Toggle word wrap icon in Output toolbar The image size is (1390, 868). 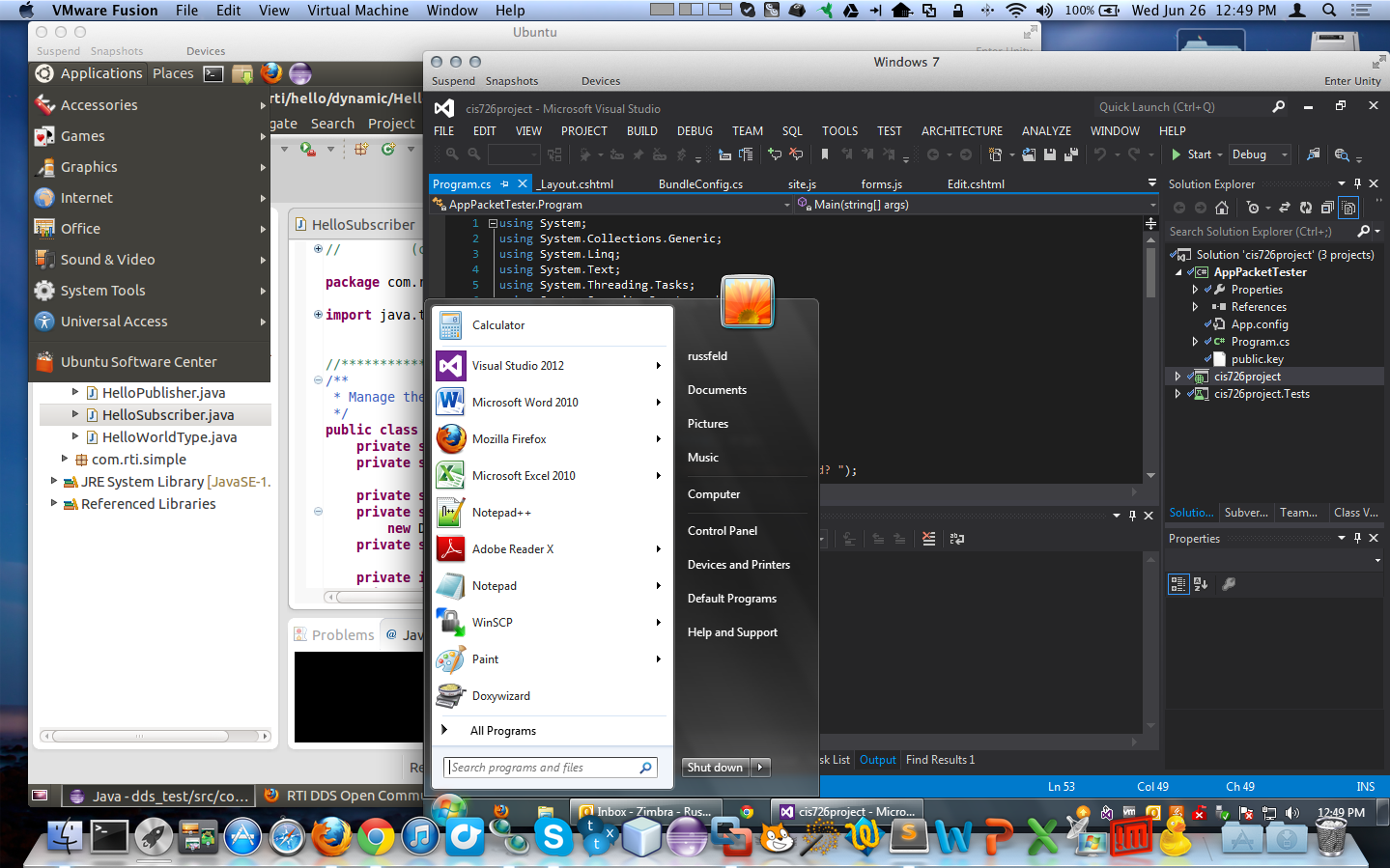[x=957, y=539]
